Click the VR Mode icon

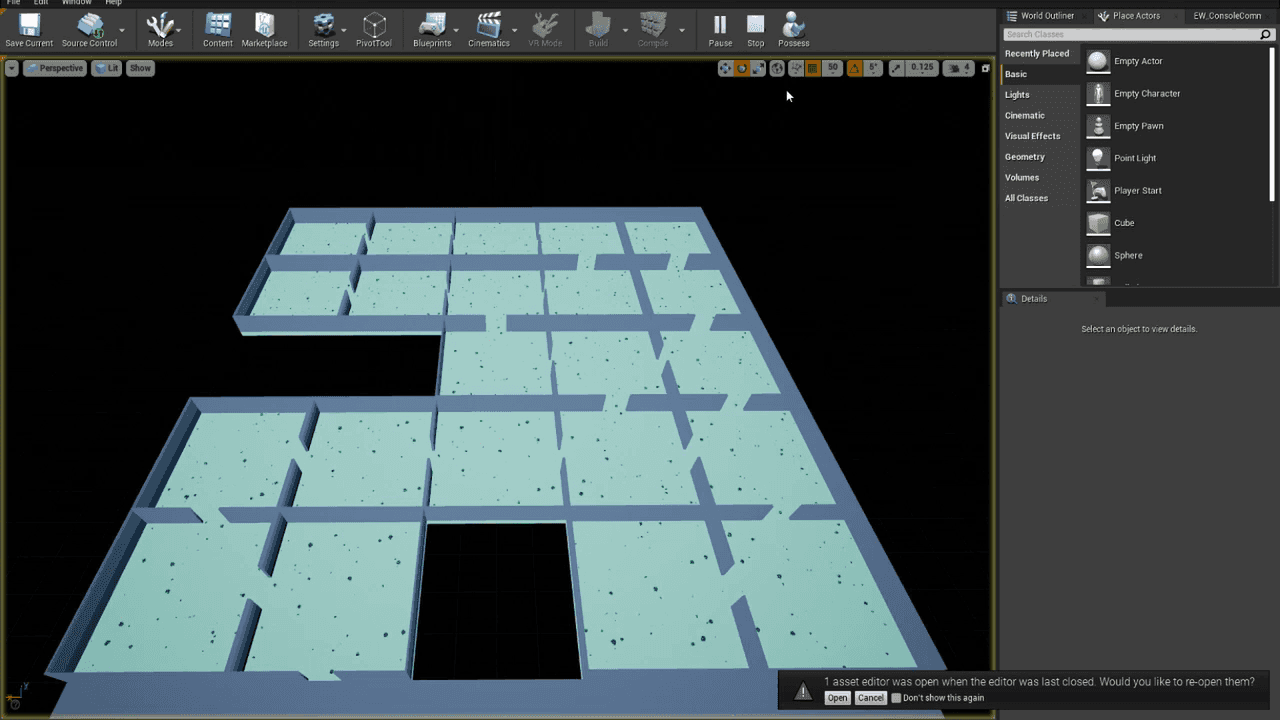(545, 25)
